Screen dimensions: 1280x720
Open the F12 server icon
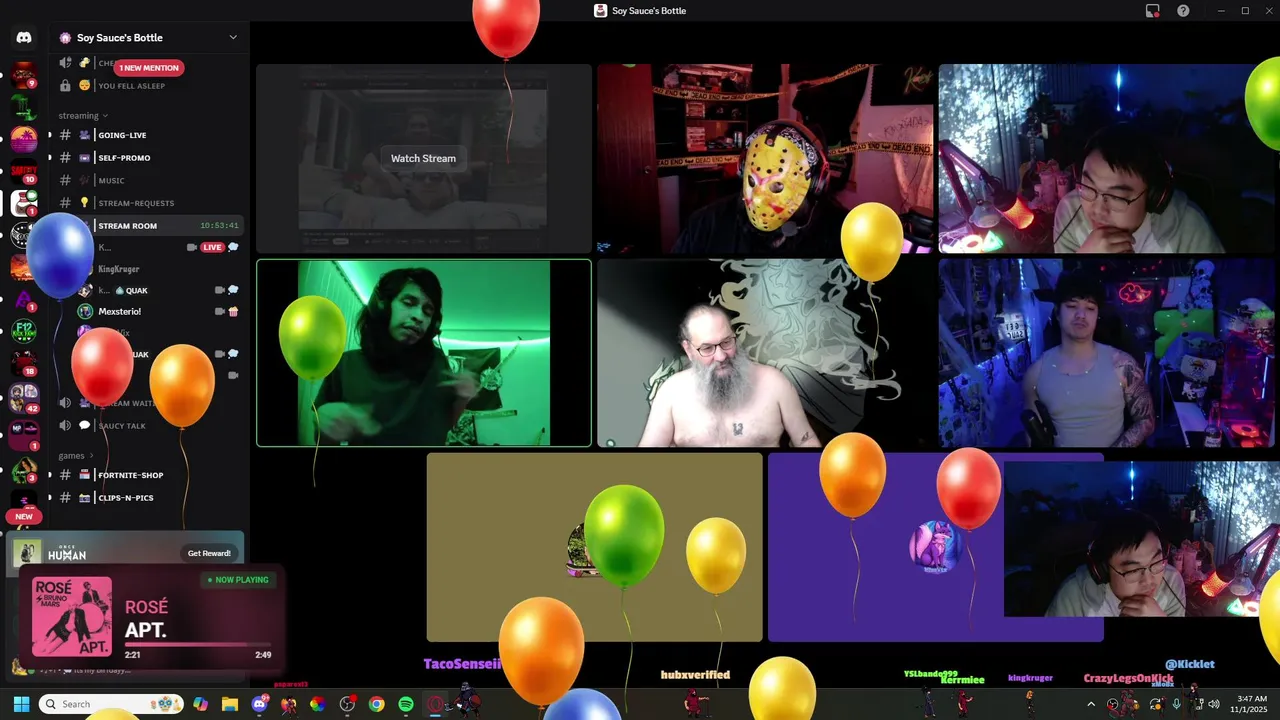24,332
